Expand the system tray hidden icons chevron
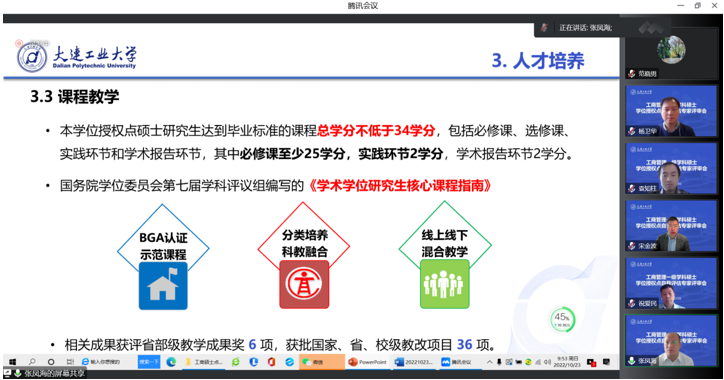Screen dimensions: 724x380 pos(489,362)
